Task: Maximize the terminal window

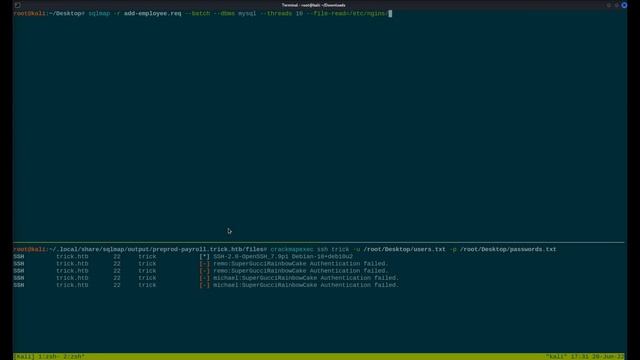Action: (616, 5)
